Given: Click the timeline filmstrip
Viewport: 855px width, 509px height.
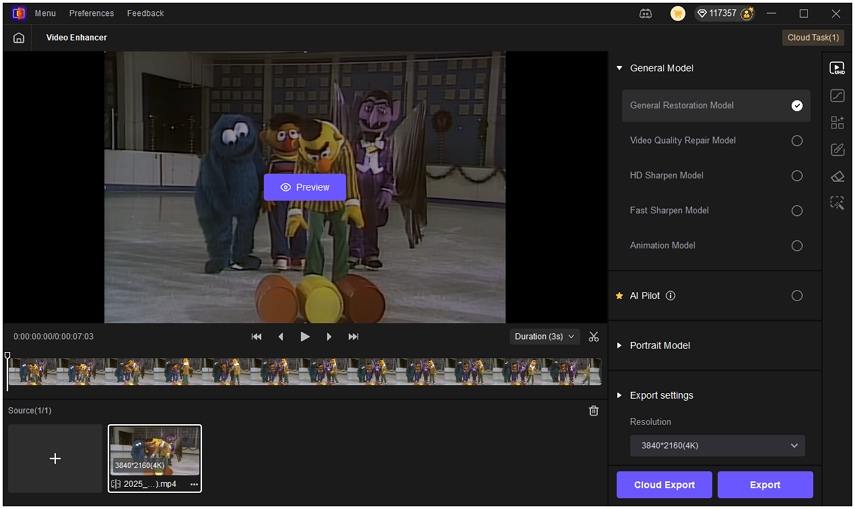Looking at the screenshot, I should point(305,372).
